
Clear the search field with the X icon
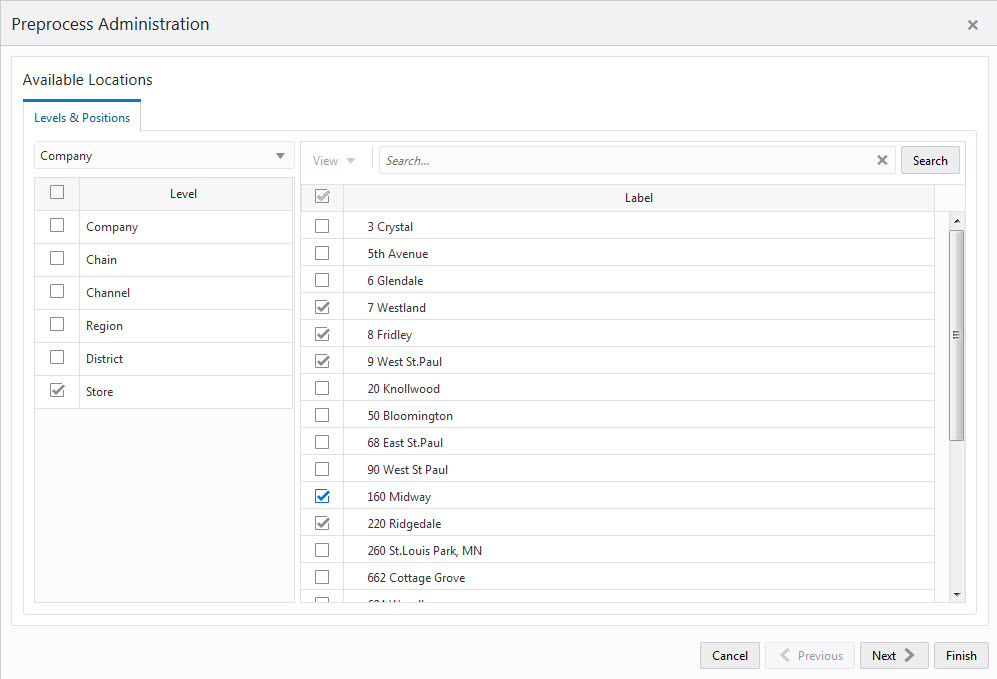pos(882,160)
